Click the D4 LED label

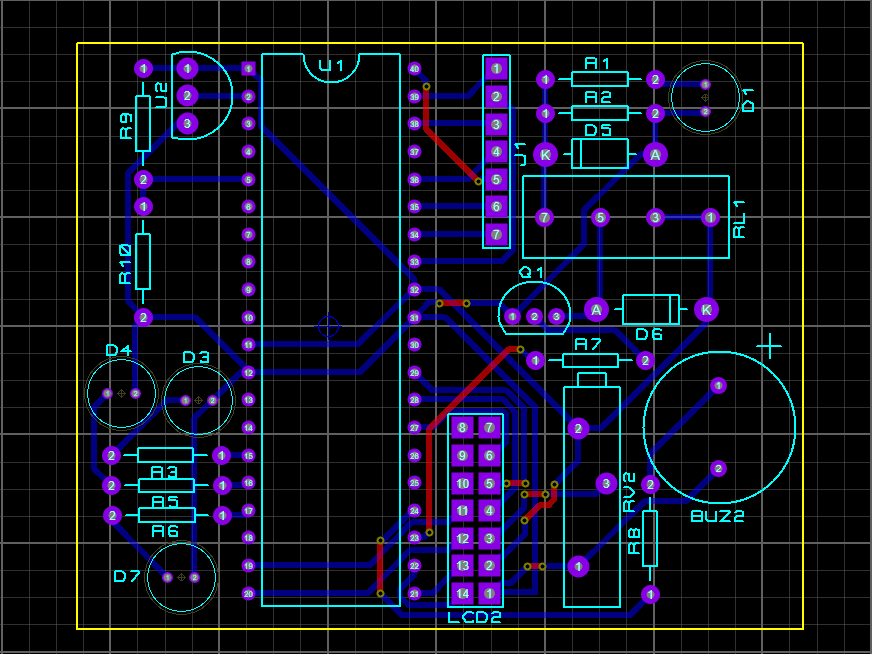(118, 350)
